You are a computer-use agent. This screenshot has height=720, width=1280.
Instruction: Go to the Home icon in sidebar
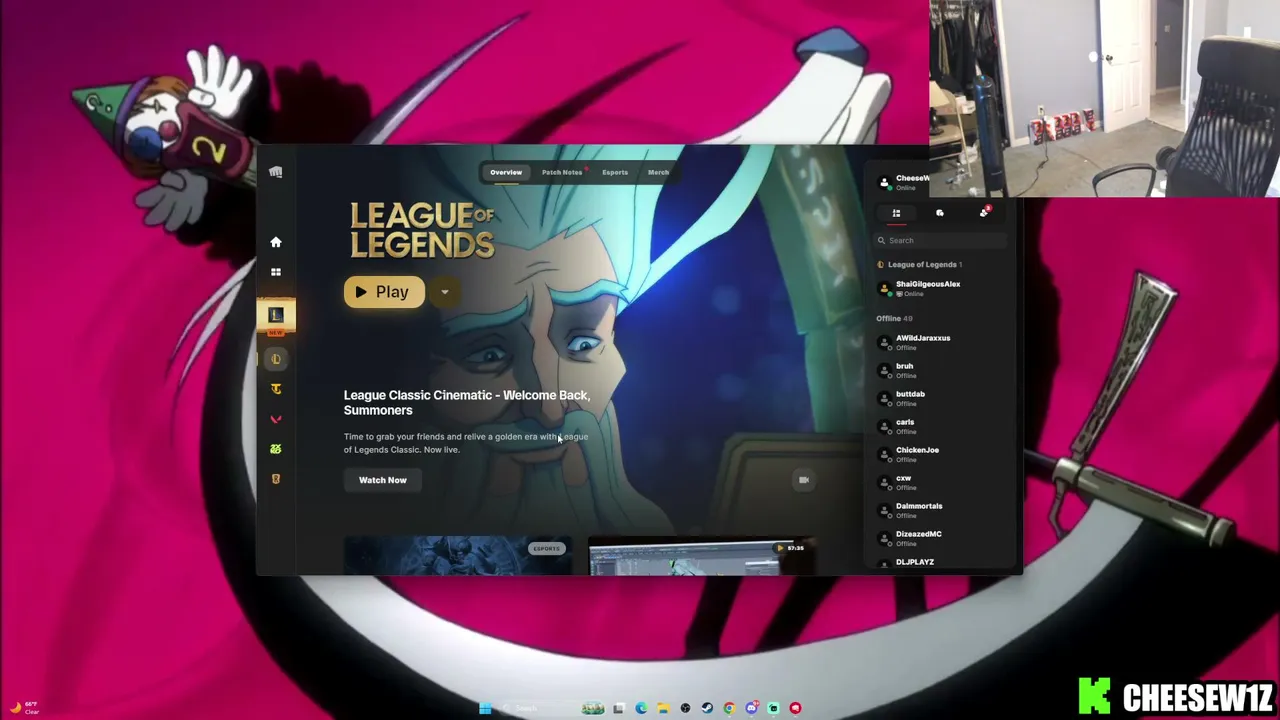[276, 242]
